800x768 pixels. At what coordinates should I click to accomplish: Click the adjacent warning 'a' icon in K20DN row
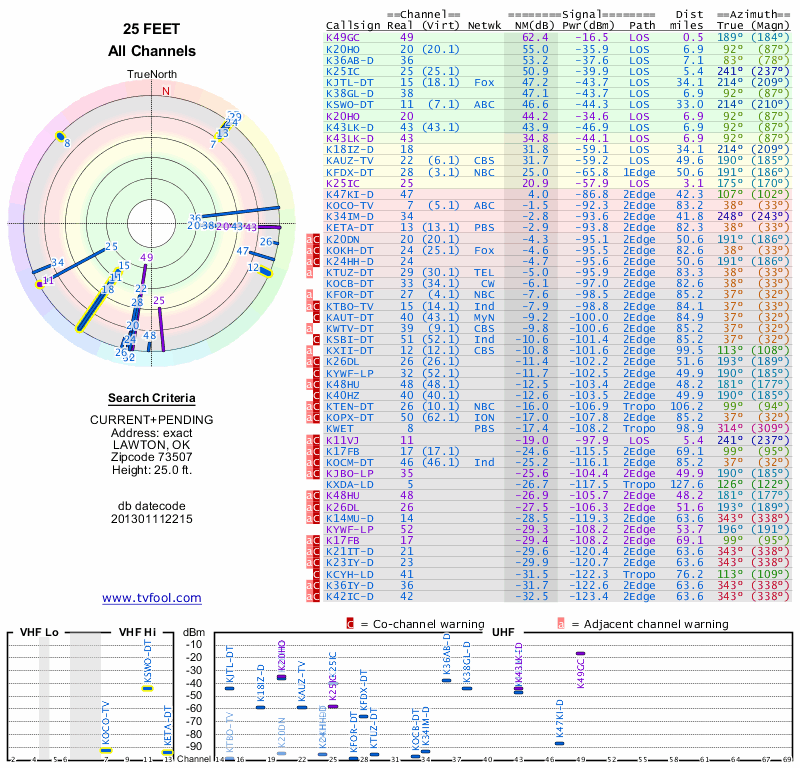click(309, 239)
